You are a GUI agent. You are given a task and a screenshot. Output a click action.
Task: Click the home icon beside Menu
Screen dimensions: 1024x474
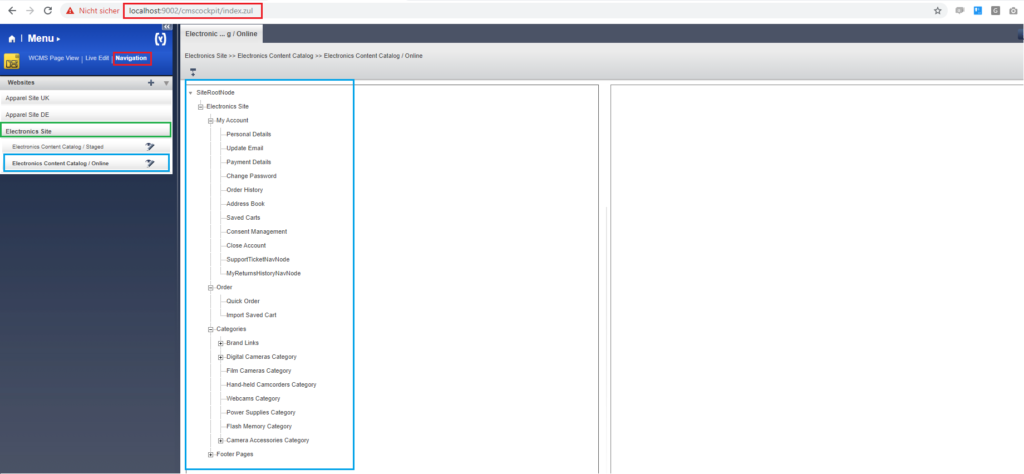click(12, 38)
